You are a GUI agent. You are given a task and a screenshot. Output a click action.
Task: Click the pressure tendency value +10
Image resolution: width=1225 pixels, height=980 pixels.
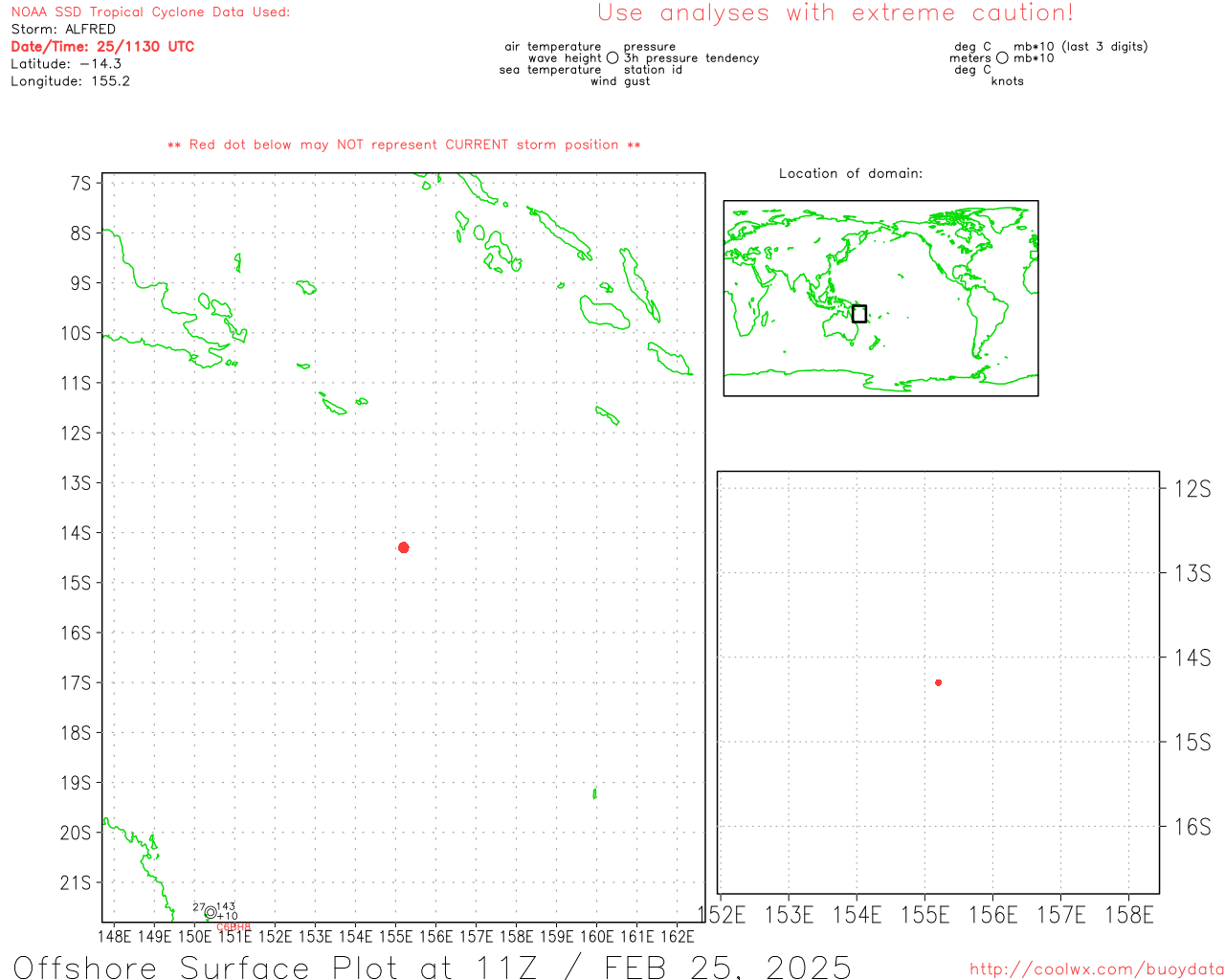227,916
